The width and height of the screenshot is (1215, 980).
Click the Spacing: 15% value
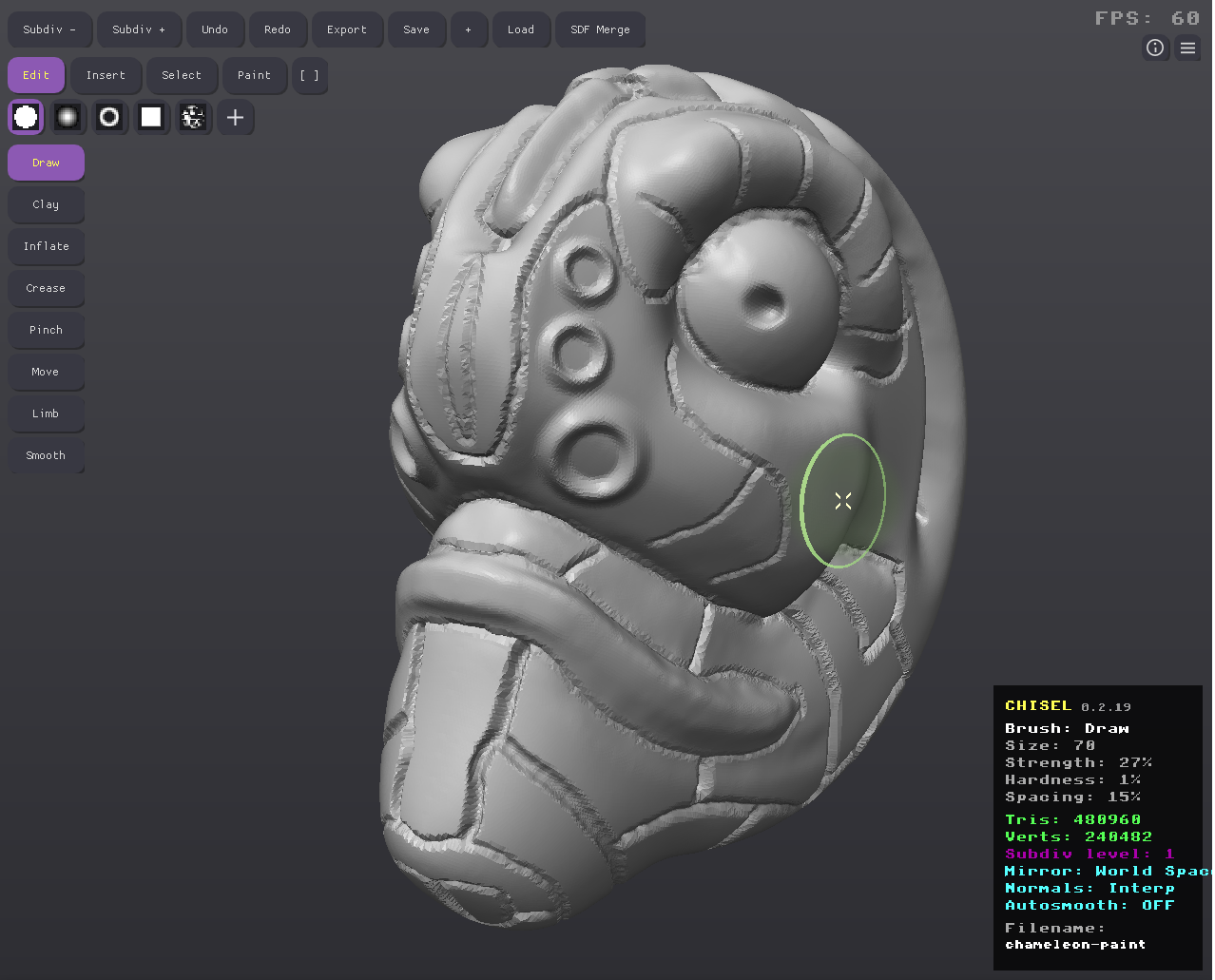(1073, 797)
